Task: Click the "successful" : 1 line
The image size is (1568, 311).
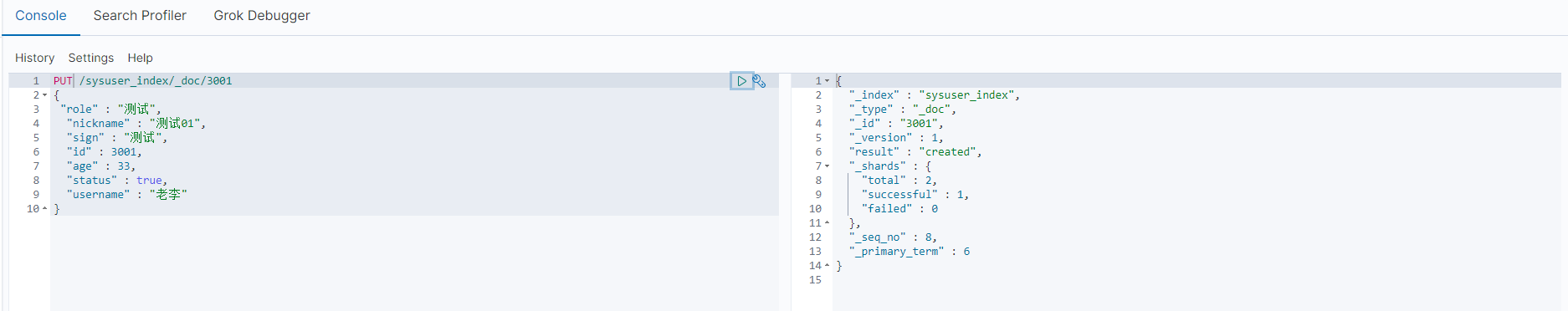Action: 915,195
